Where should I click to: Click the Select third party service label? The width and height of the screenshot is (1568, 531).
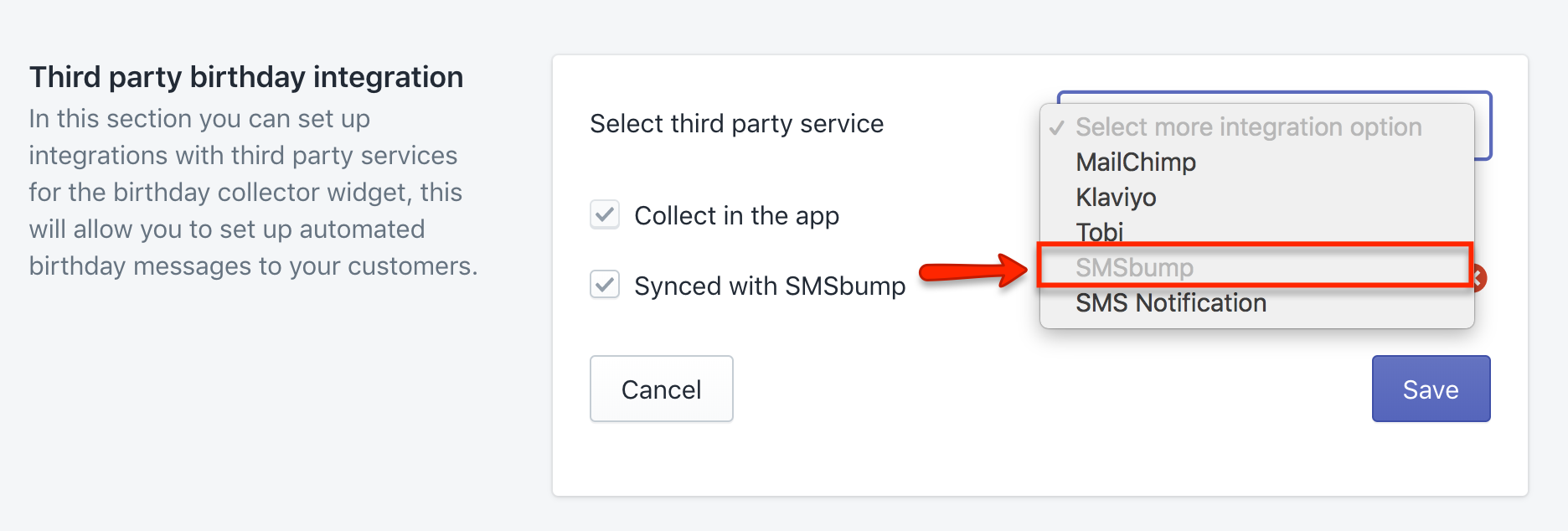coord(736,124)
